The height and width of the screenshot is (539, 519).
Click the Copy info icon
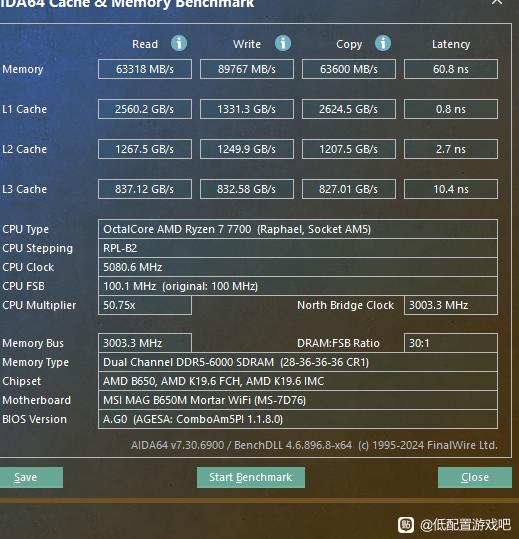pyautogui.click(x=383, y=43)
